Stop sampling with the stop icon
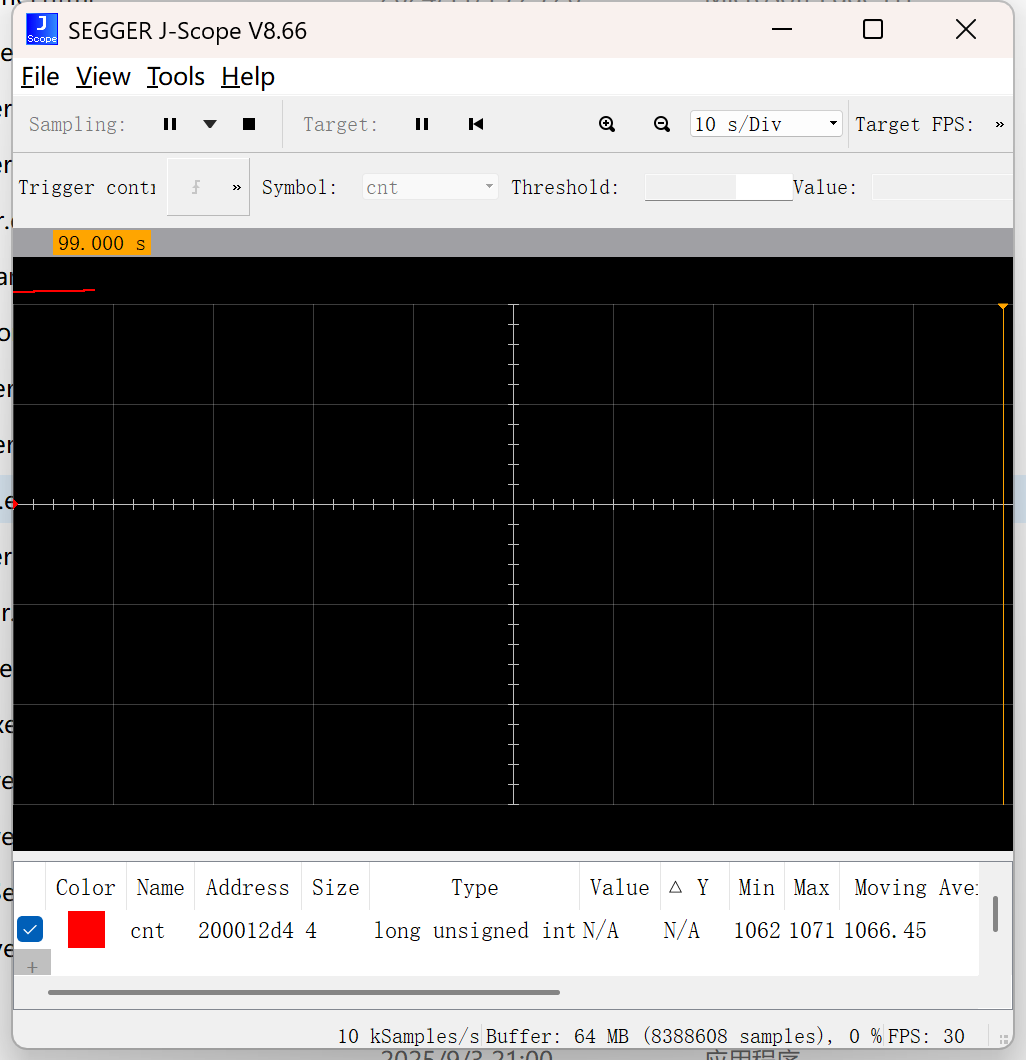 click(x=249, y=124)
